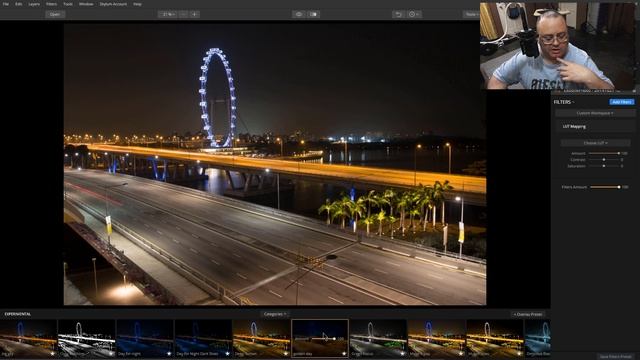The image size is (640, 360).
Task: Adjust the Saturation slider
Action: 604,166
